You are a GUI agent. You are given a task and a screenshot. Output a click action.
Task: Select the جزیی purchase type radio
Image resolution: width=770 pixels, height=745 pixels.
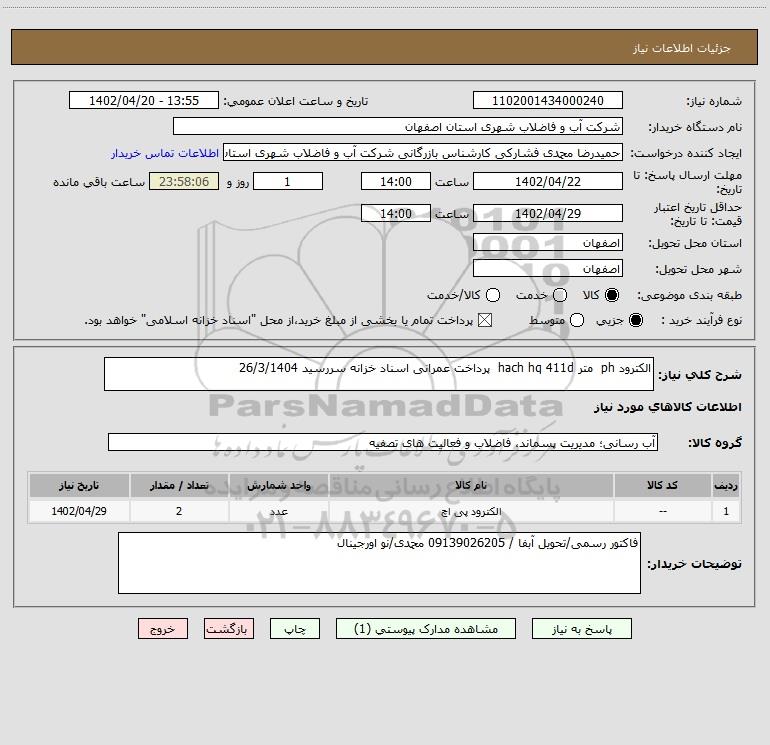pos(636,320)
